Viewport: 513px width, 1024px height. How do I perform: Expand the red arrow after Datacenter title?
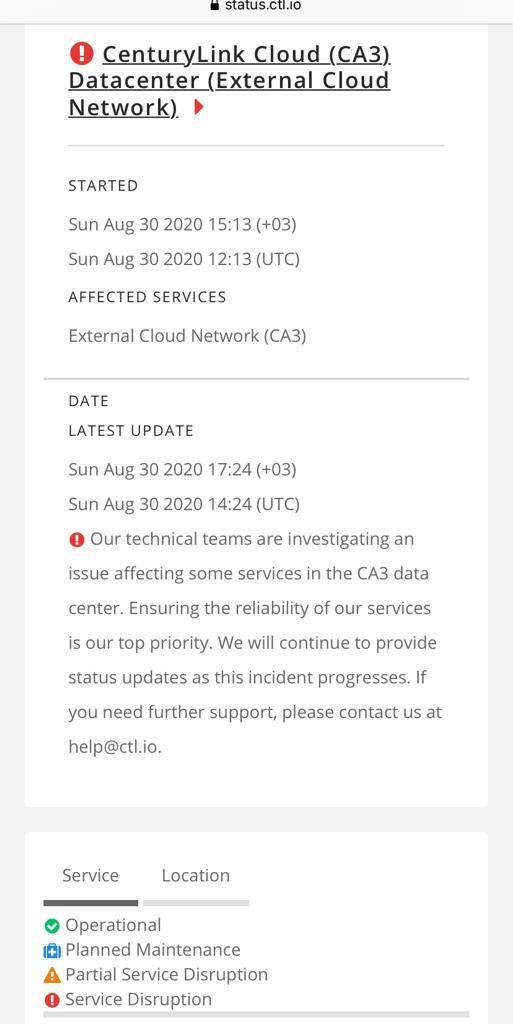(198, 107)
